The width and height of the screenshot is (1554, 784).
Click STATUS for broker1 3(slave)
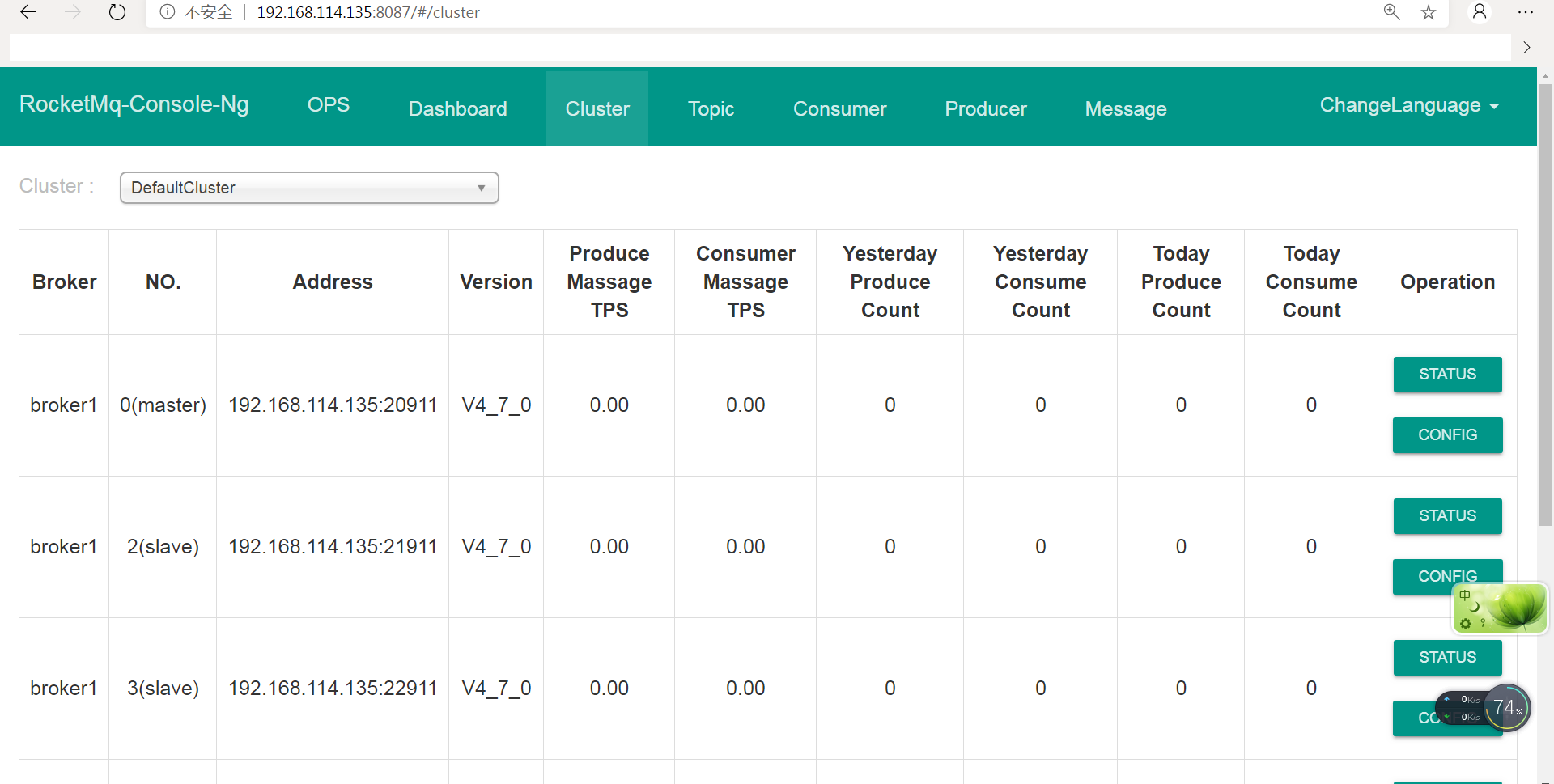(x=1447, y=658)
